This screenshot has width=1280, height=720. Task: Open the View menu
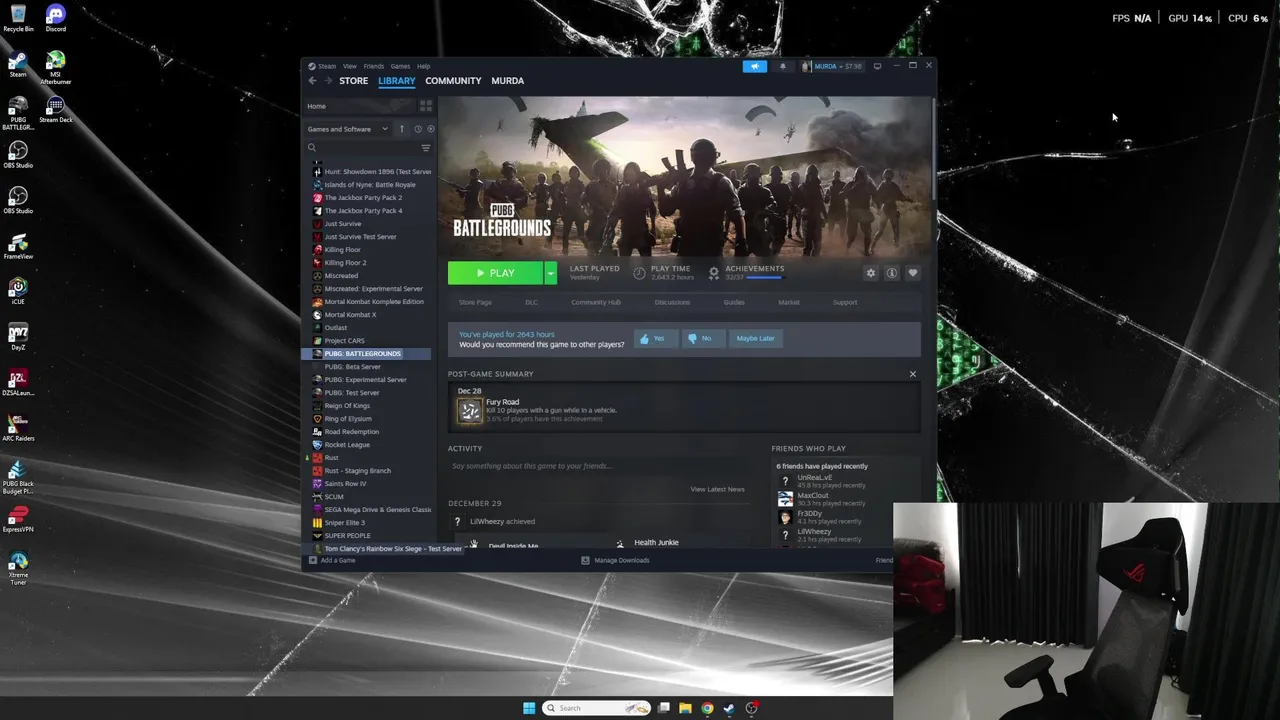[350, 66]
